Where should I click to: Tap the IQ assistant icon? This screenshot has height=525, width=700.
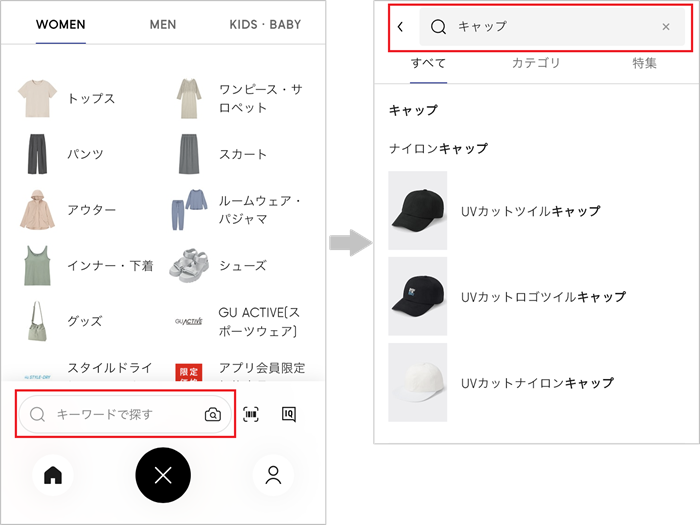288,414
